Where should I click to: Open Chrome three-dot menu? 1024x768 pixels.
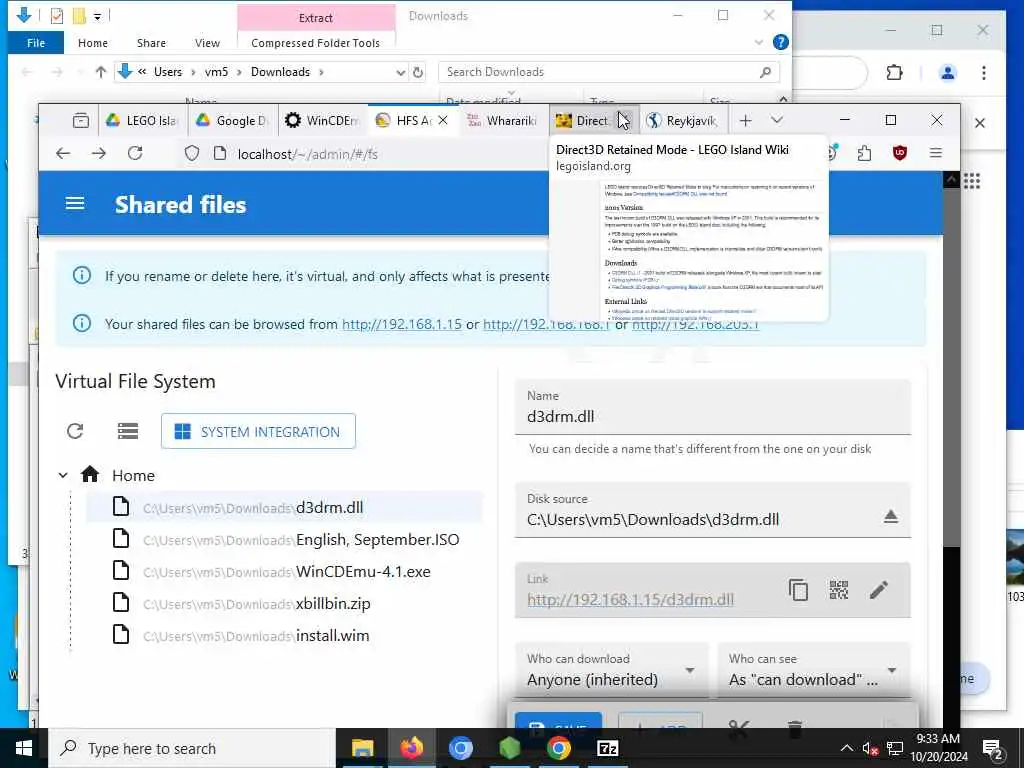pos(984,72)
